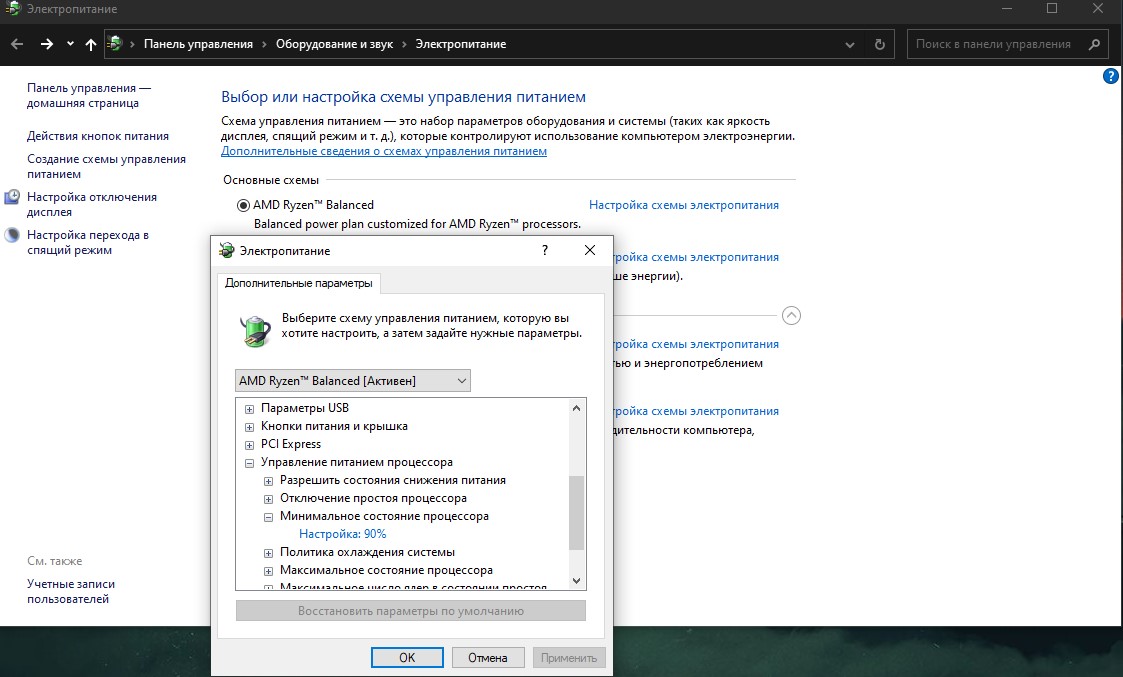Open the power plan combo box
This screenshot has height=677, width=1123.
pyautogui.click(x=353, y=381)
